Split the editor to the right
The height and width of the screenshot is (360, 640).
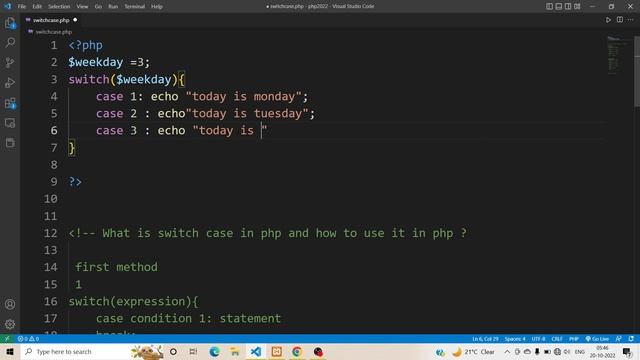click(x=620, y=20)
